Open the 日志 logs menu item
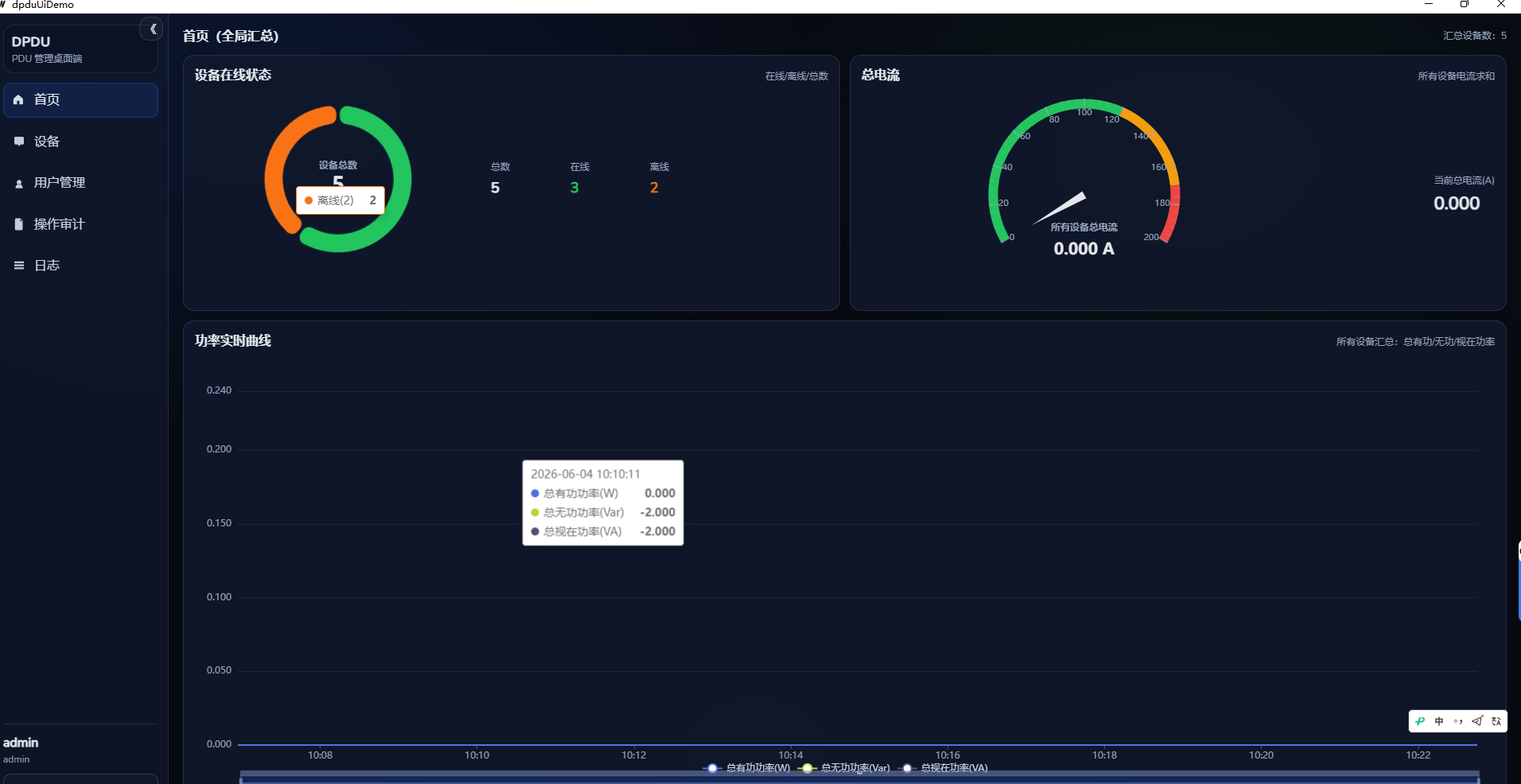The height and width of the screenshot is (784, 1521). [80, 266]
